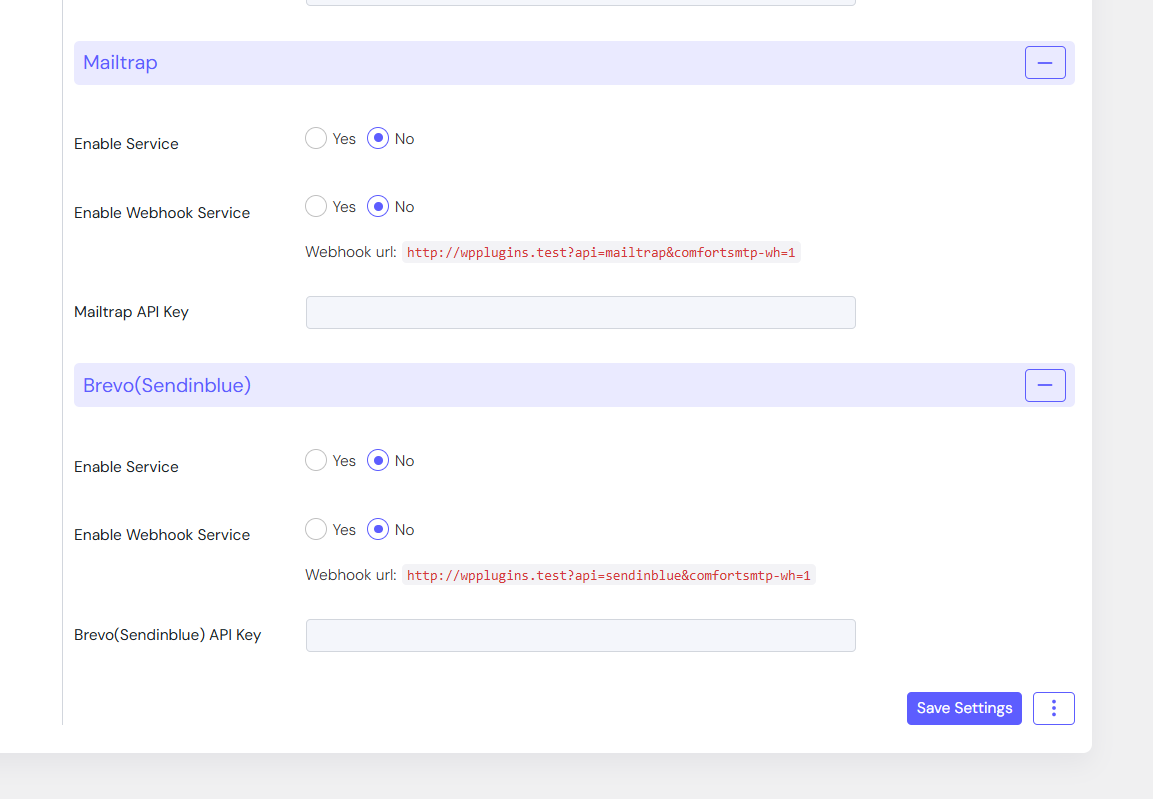
Task: Enable the Mailtrap webhook service with Yes
Action: (316, 206)
